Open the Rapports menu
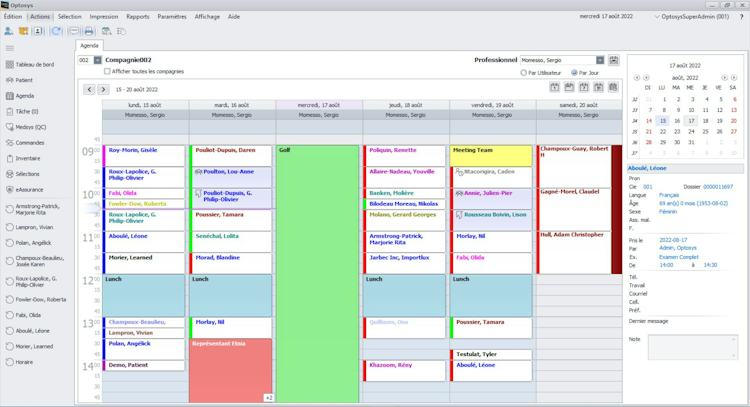 pyautogui.click(x=138, y=17)
